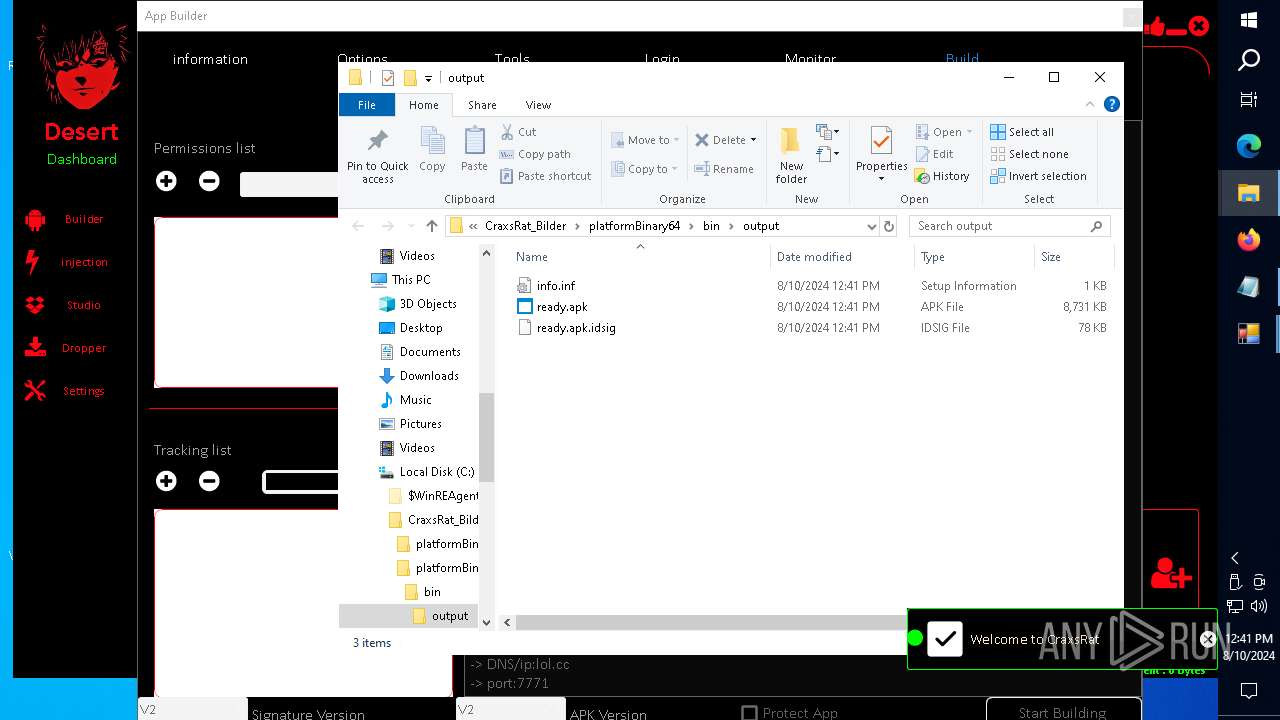Open Signature Version V2 dropdown
The height and width of the screenshot is (720, 1280).
pos(192,709)
